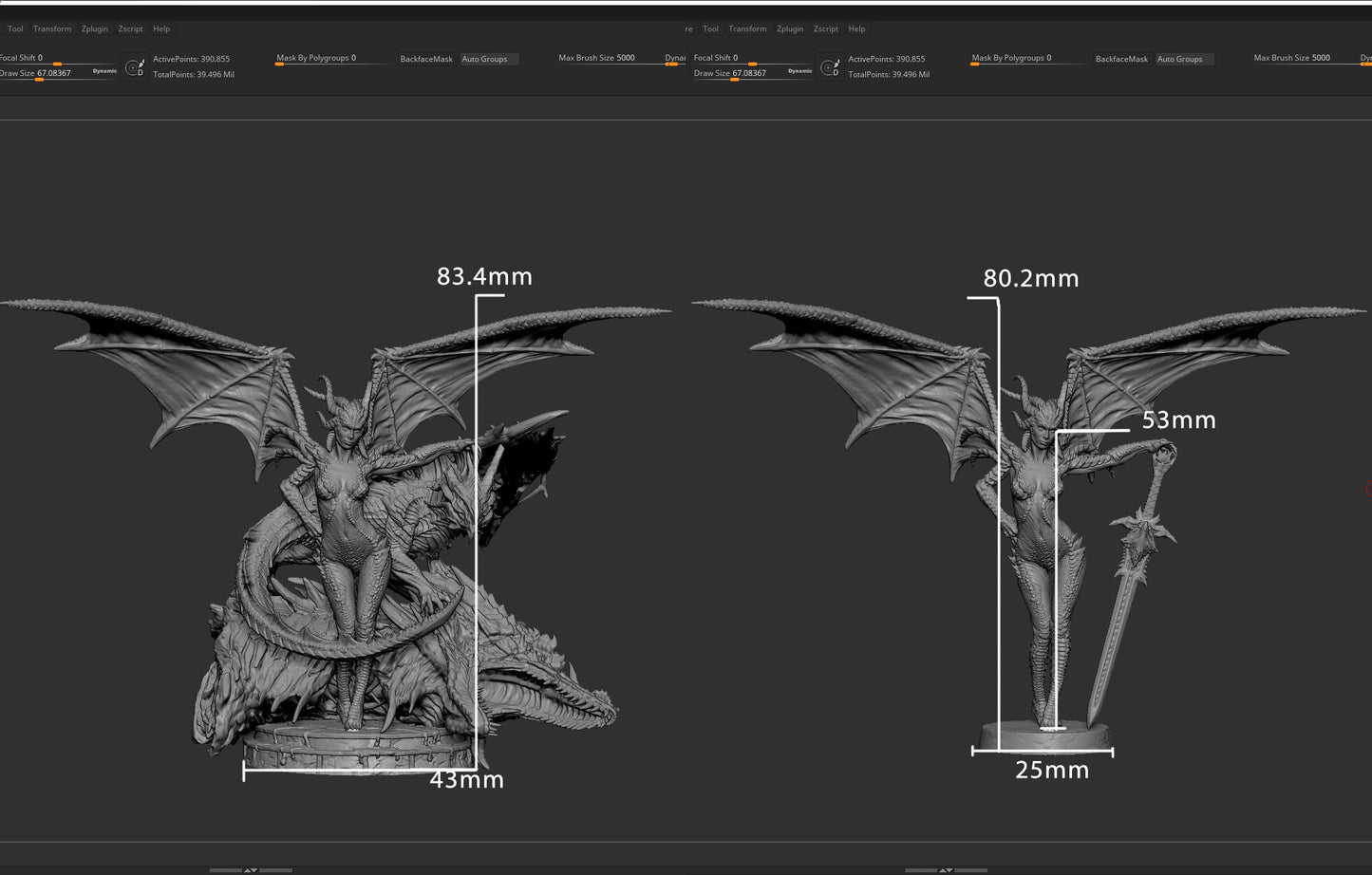Toggle Dynamic draw size in left panel
This screenshot has width=1372, height=875.
104,71
